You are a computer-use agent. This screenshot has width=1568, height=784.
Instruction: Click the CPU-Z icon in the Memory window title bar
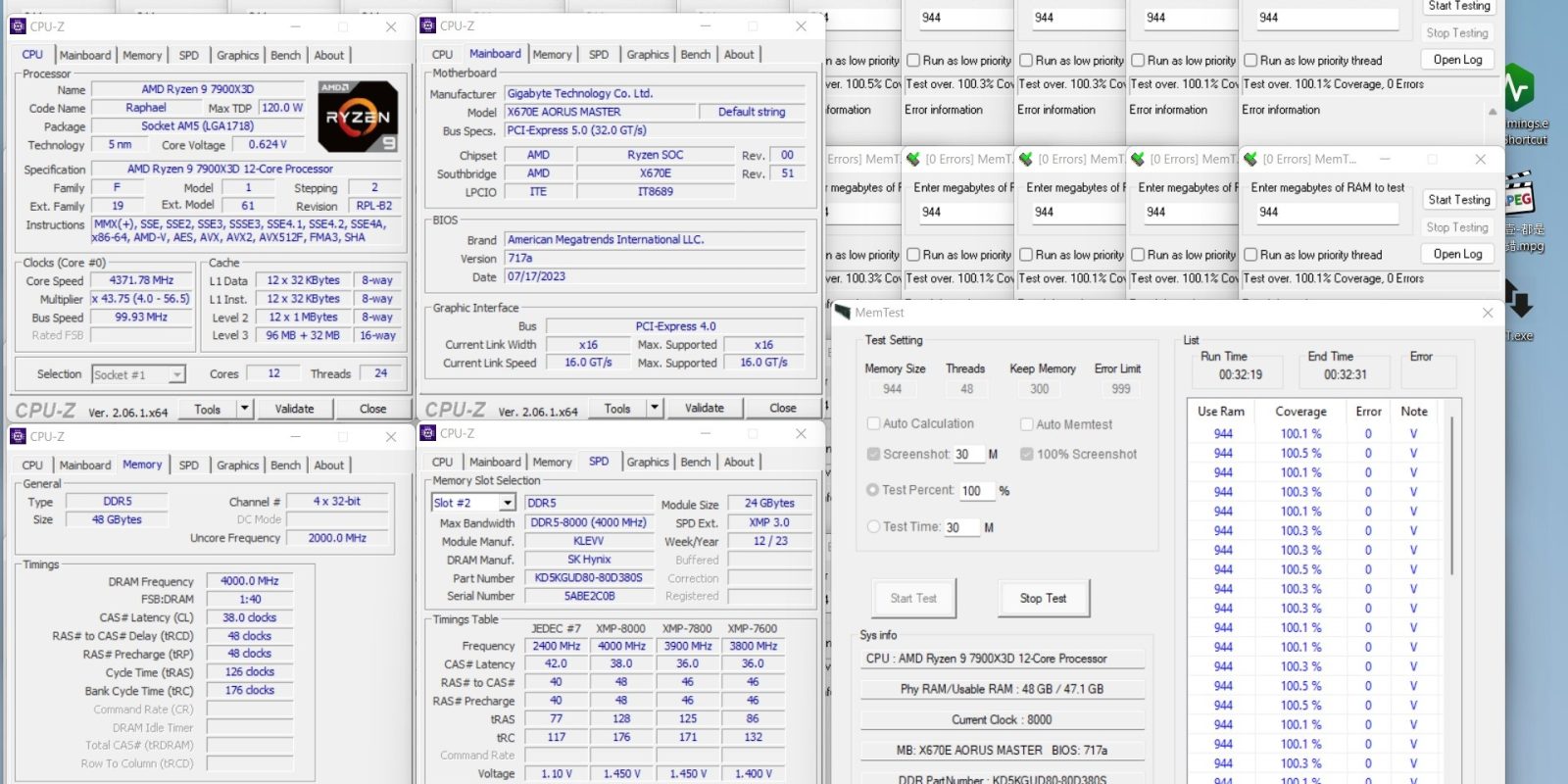pyautogui.click(x=18, y=436)
